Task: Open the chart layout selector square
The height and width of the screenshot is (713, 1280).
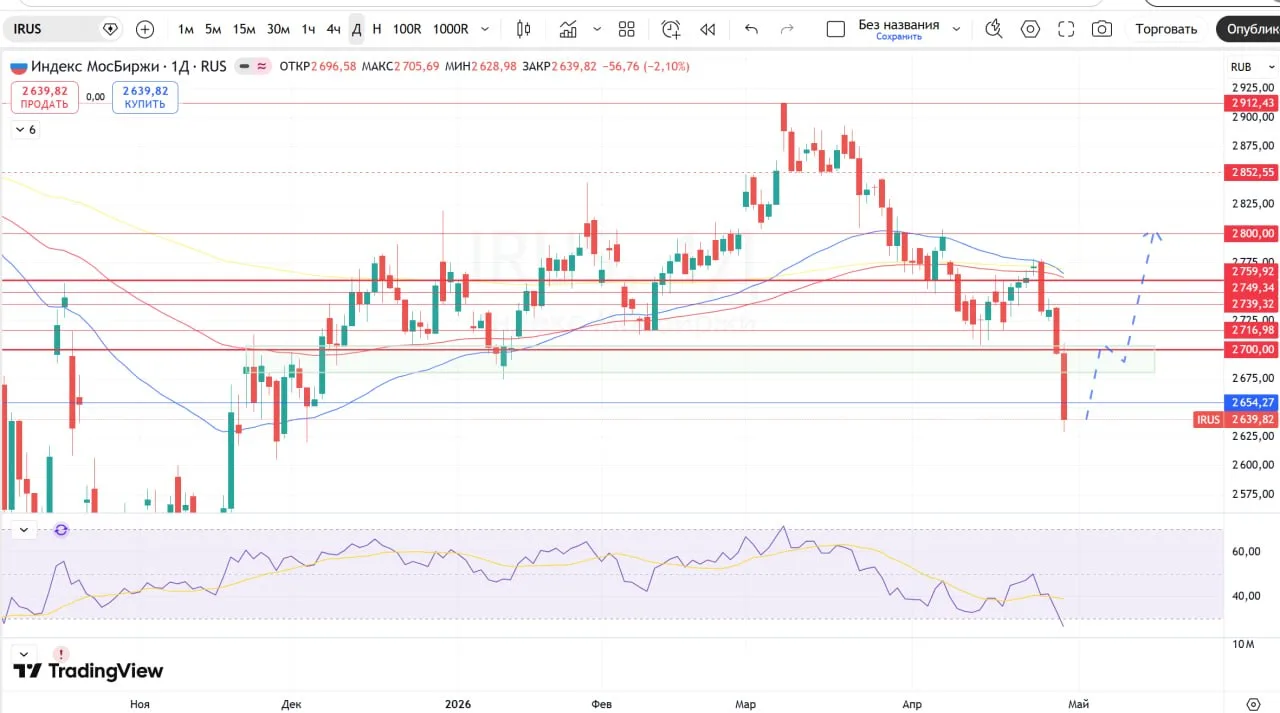Action: tap(836, 29)
